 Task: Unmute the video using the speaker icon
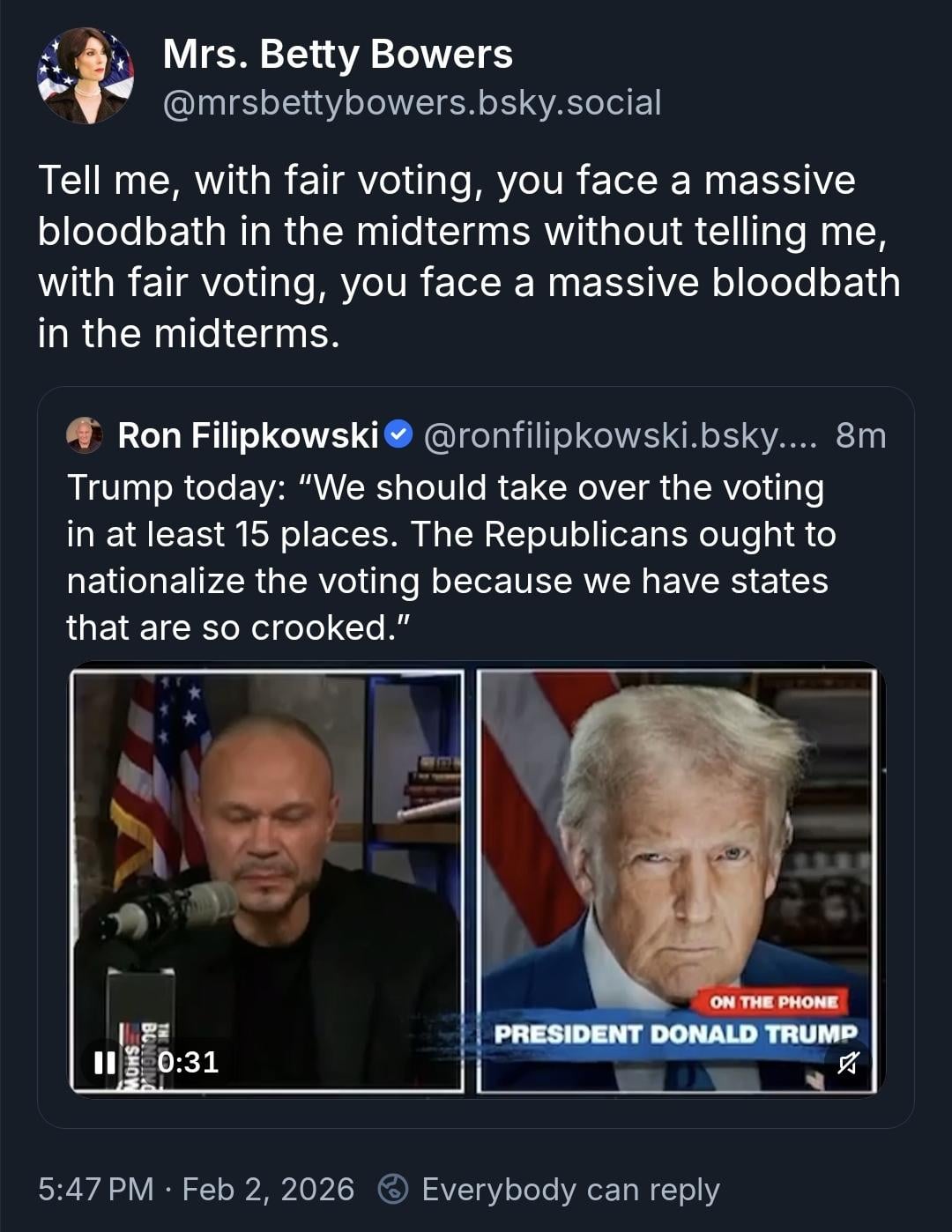coord(847,1064)
